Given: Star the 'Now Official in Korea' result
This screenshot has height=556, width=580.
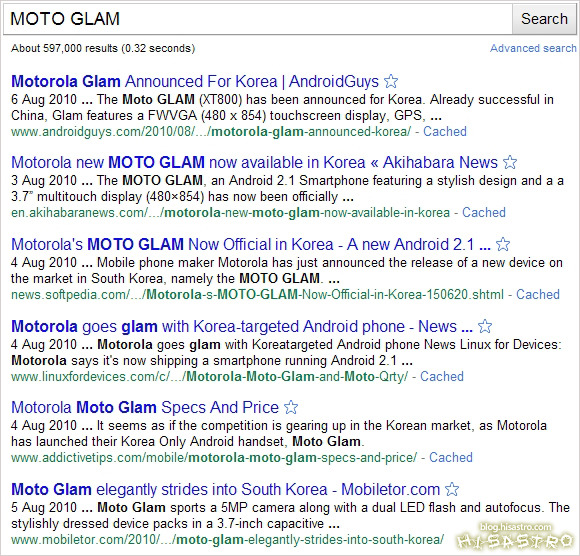Looking at the screenshot, I should coord(503,244).
